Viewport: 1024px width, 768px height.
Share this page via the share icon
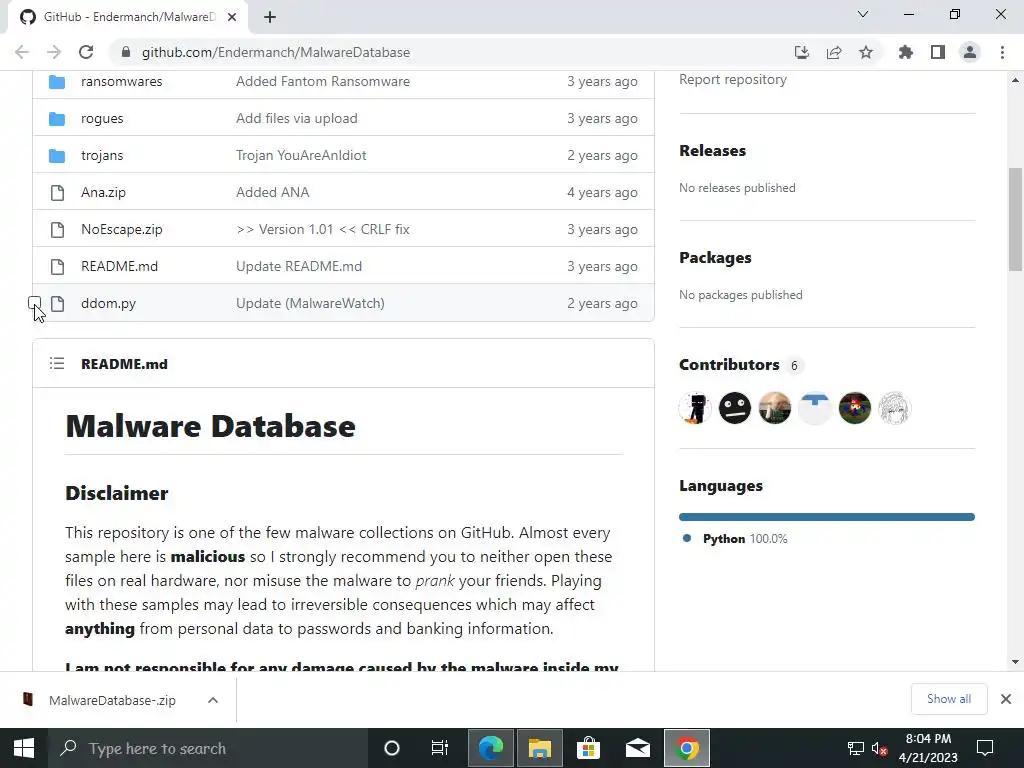click(x=834, y=52)
